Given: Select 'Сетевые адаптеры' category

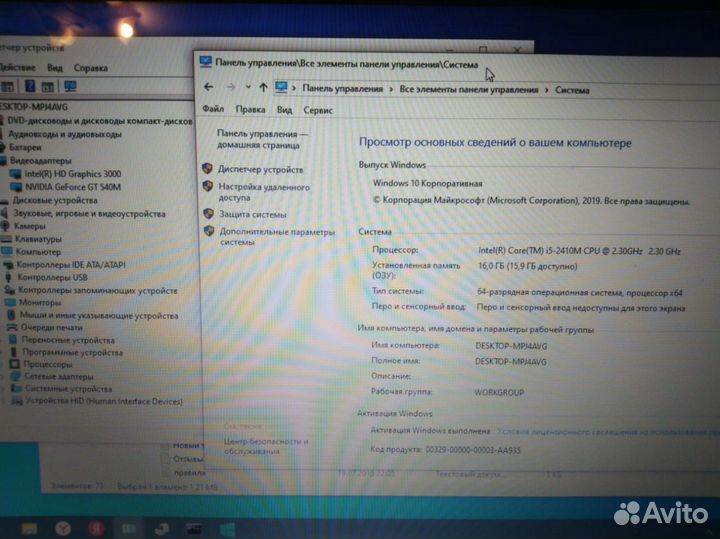Looking at the screenshot, I should (59, 376).
